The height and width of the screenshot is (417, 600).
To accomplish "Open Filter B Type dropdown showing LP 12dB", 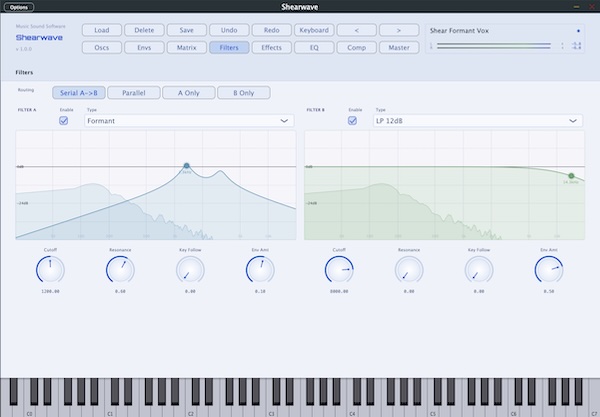I will tap(478, 121).
